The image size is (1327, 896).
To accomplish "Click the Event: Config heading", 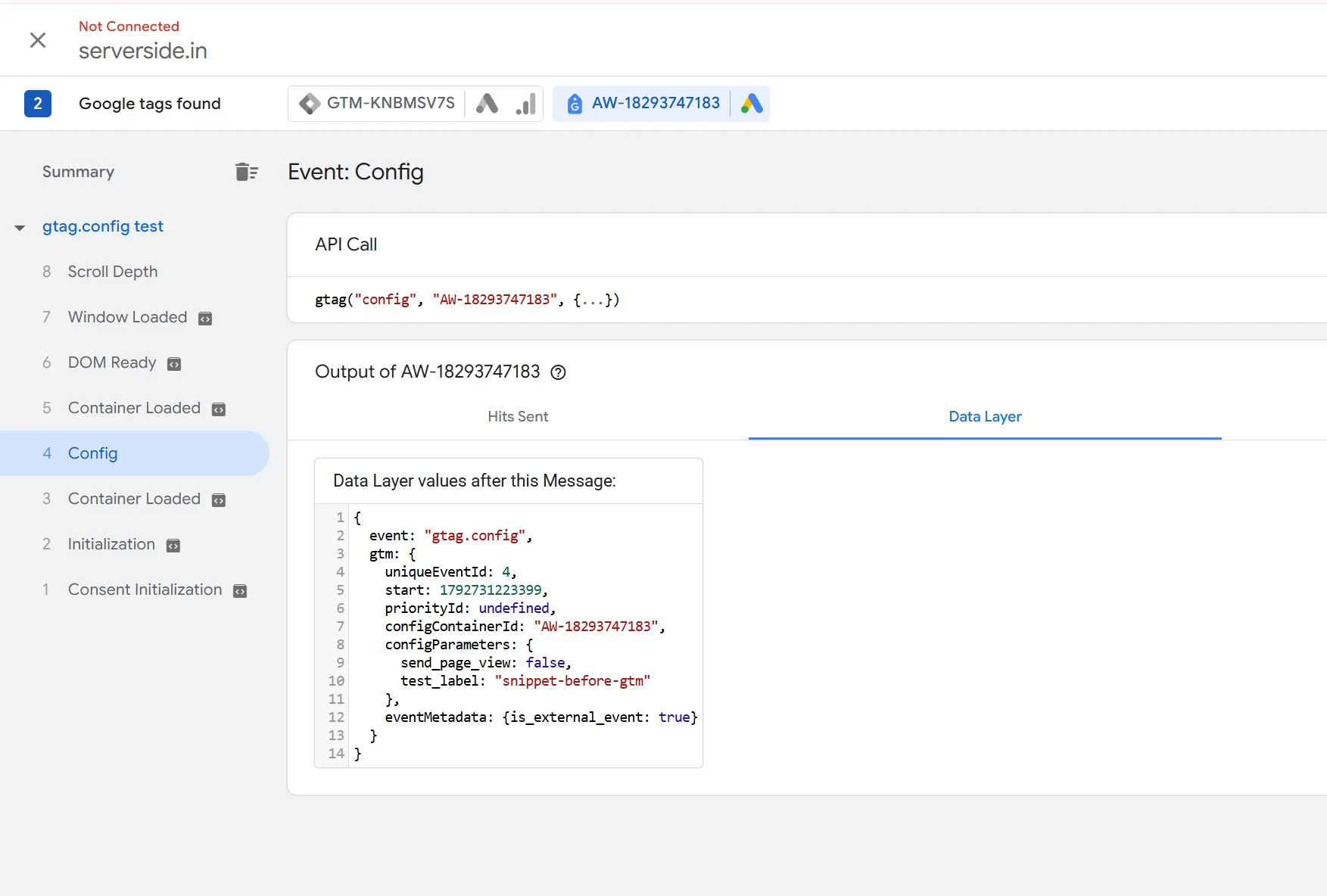I will coord(356,172).
